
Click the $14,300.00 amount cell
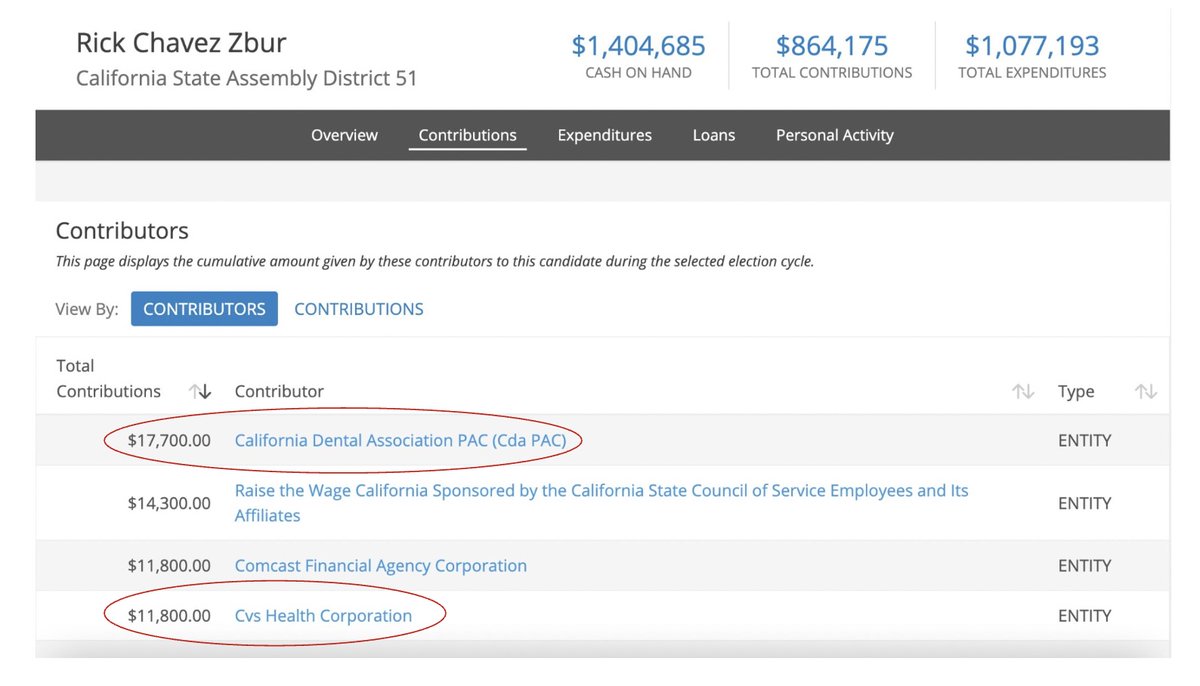[169, 503]
